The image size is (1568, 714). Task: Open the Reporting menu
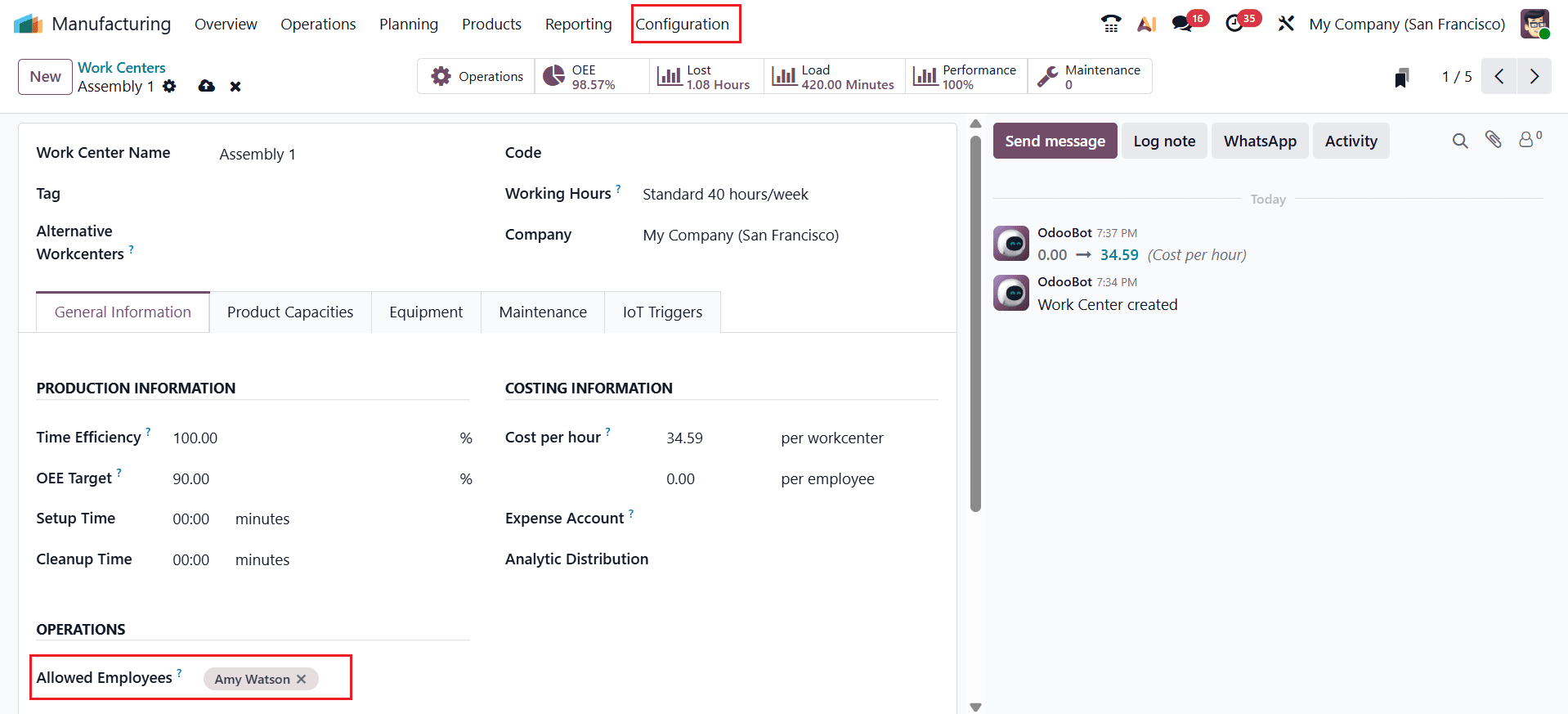578,24
